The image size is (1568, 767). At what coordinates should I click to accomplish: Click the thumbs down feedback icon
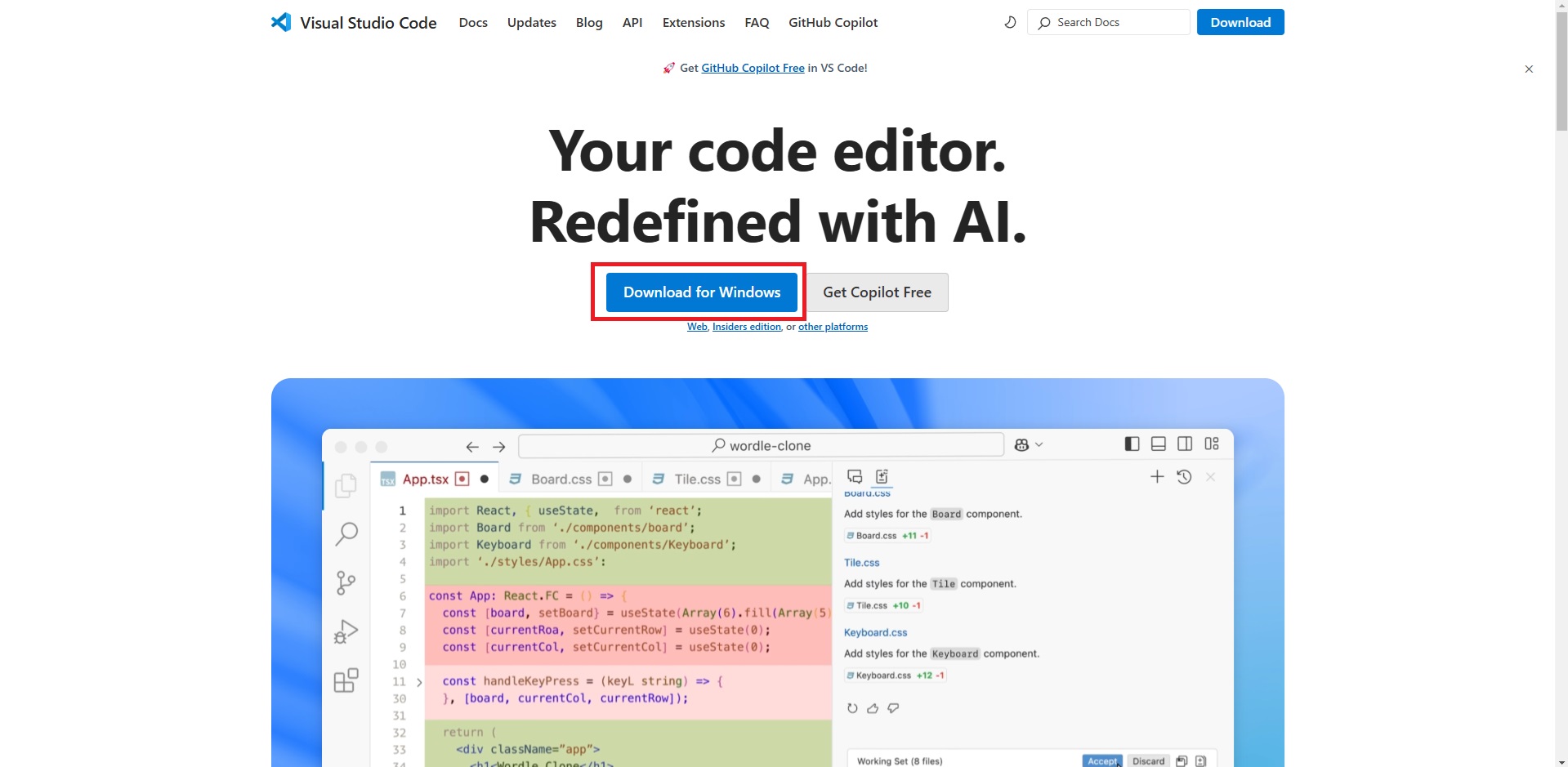(x=893, y=708)
